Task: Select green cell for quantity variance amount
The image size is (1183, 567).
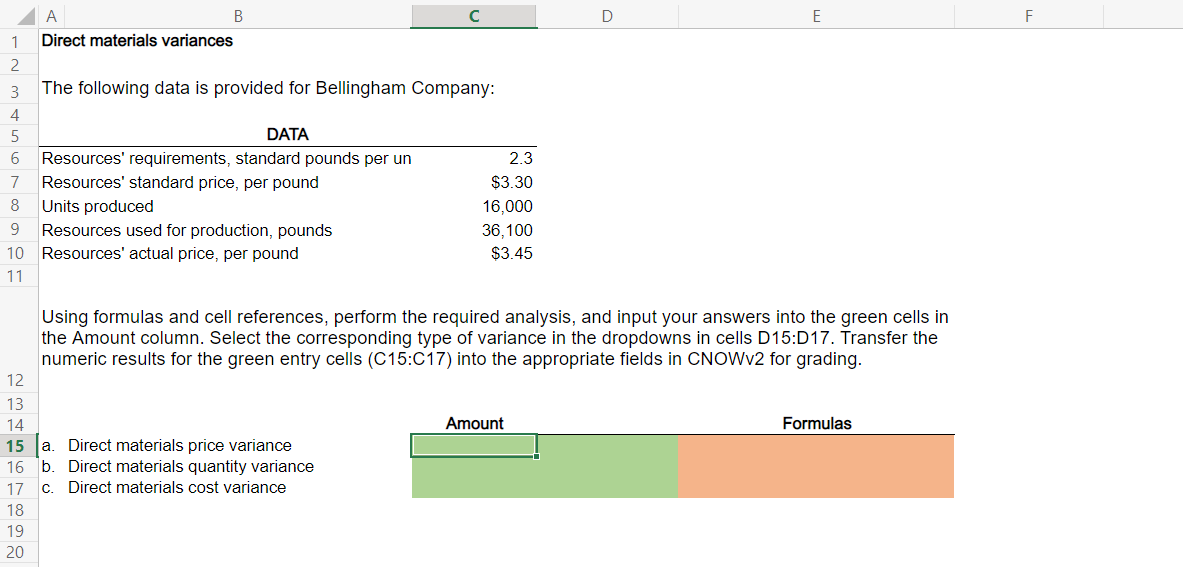Action: click(x=473, y=466)
